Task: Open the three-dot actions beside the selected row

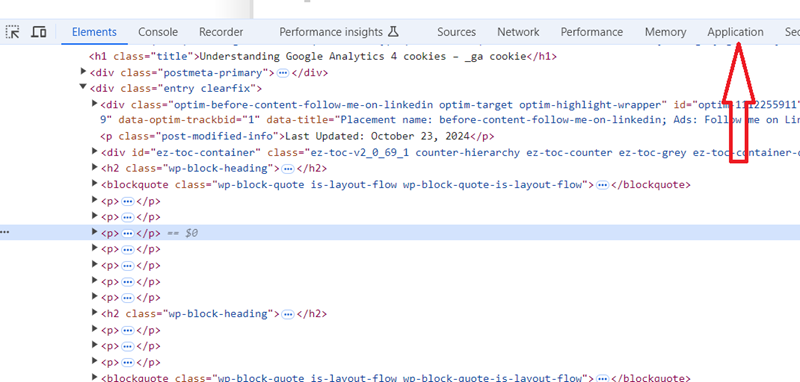Action: click(x=5, y=233)
